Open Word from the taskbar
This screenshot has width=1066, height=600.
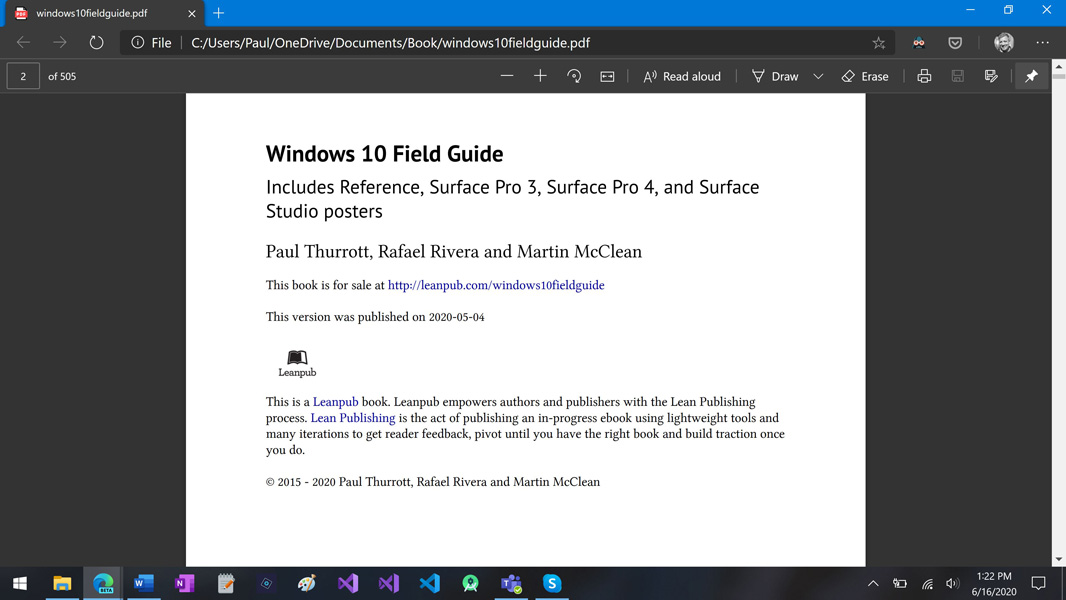point(143,583)
